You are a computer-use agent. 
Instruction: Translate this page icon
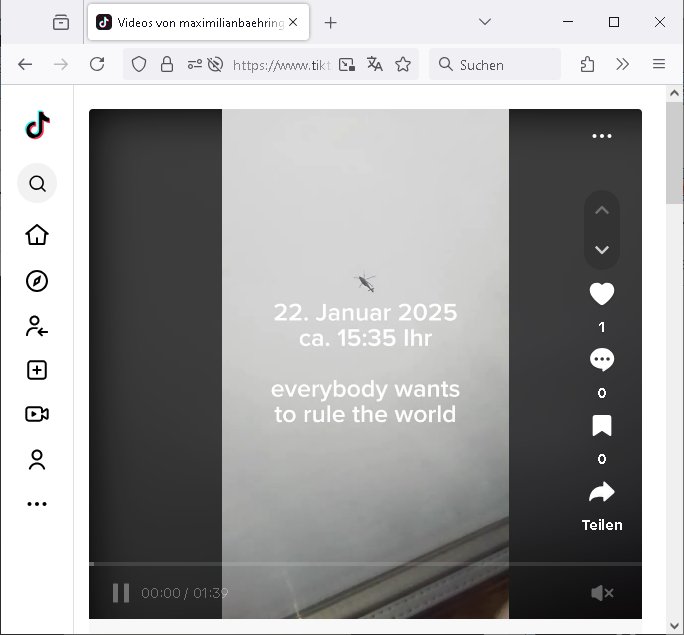pos(374,65)
